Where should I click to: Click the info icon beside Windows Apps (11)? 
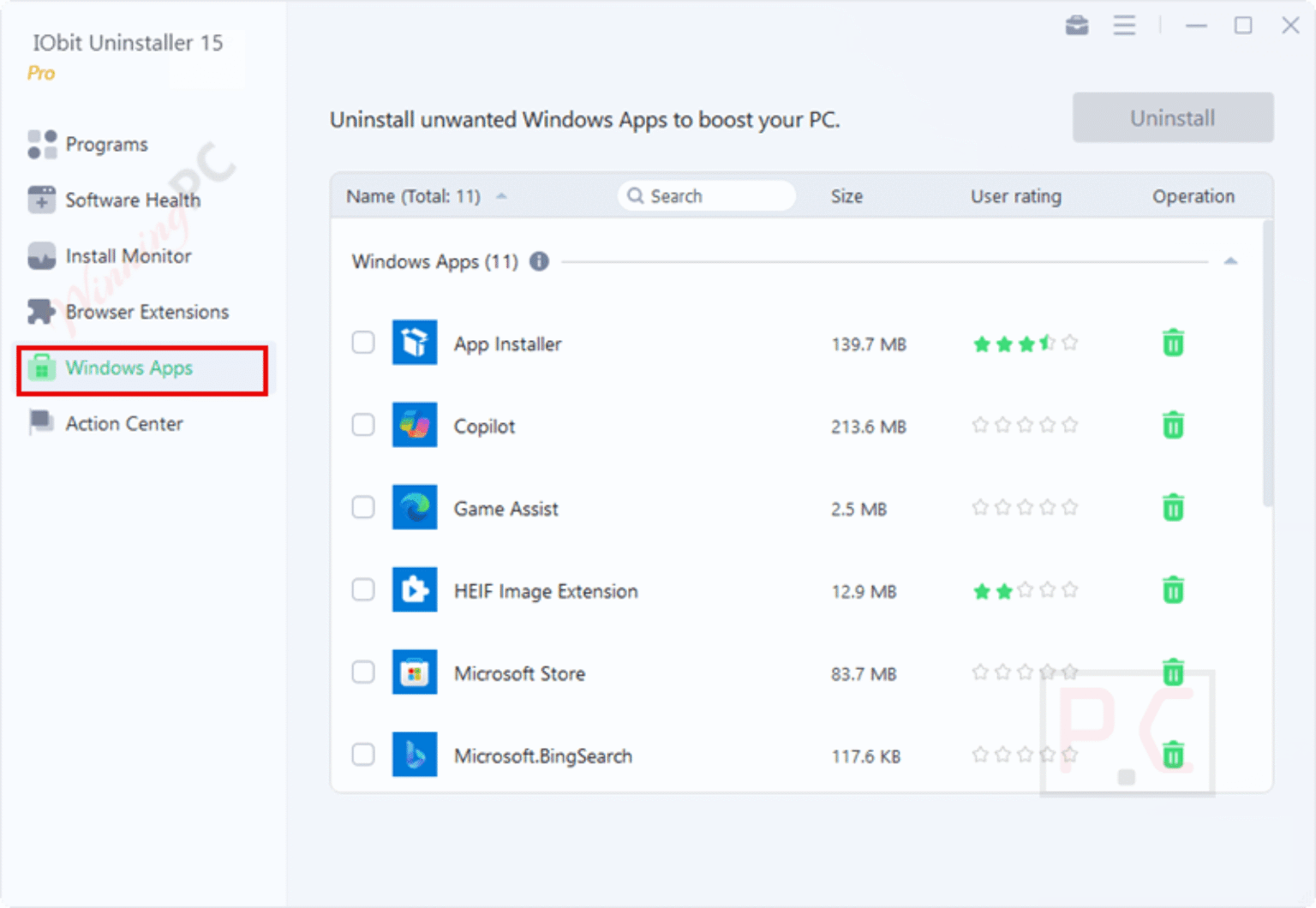click(539, 261)
